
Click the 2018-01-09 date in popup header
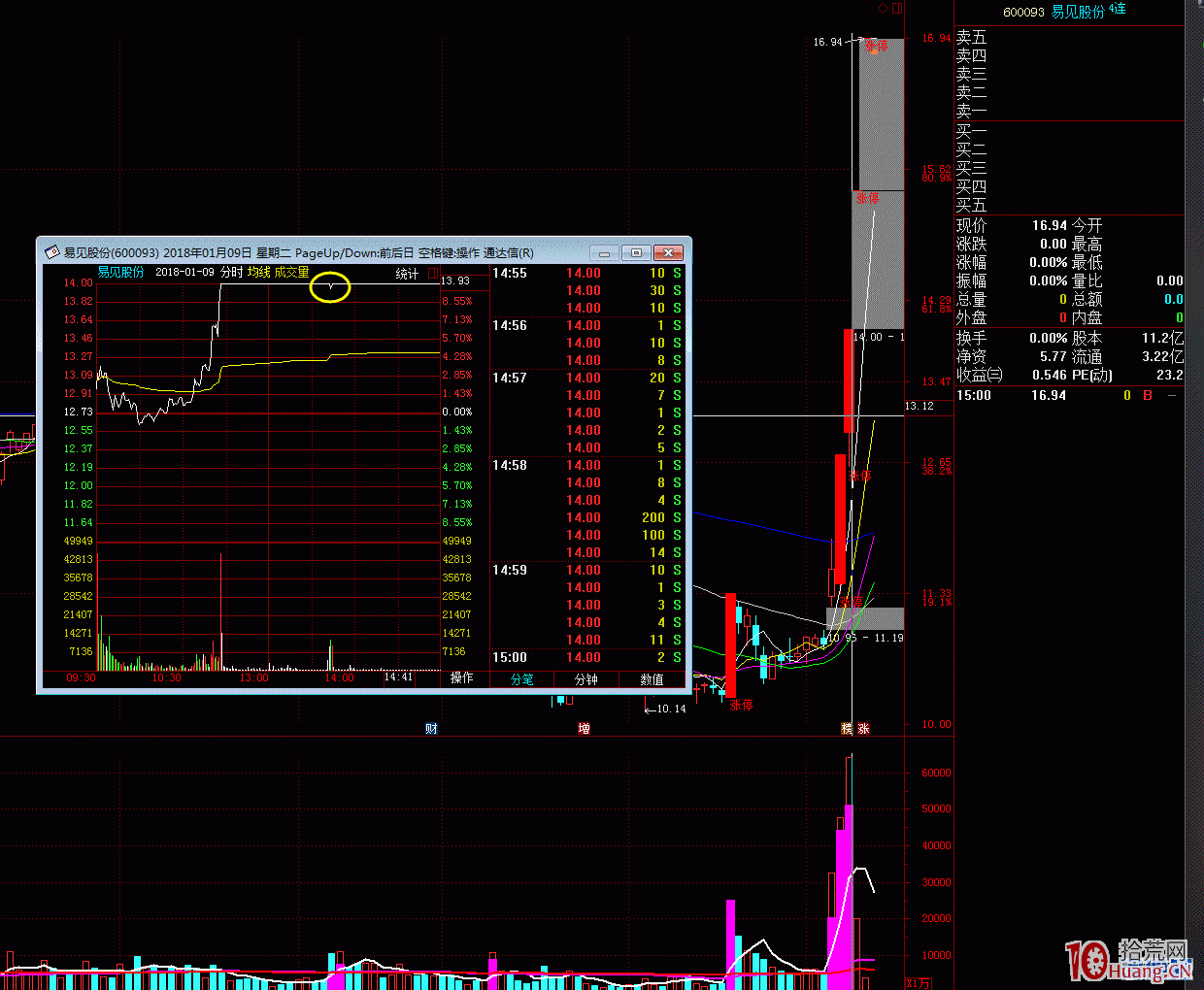tap(184, 272)
